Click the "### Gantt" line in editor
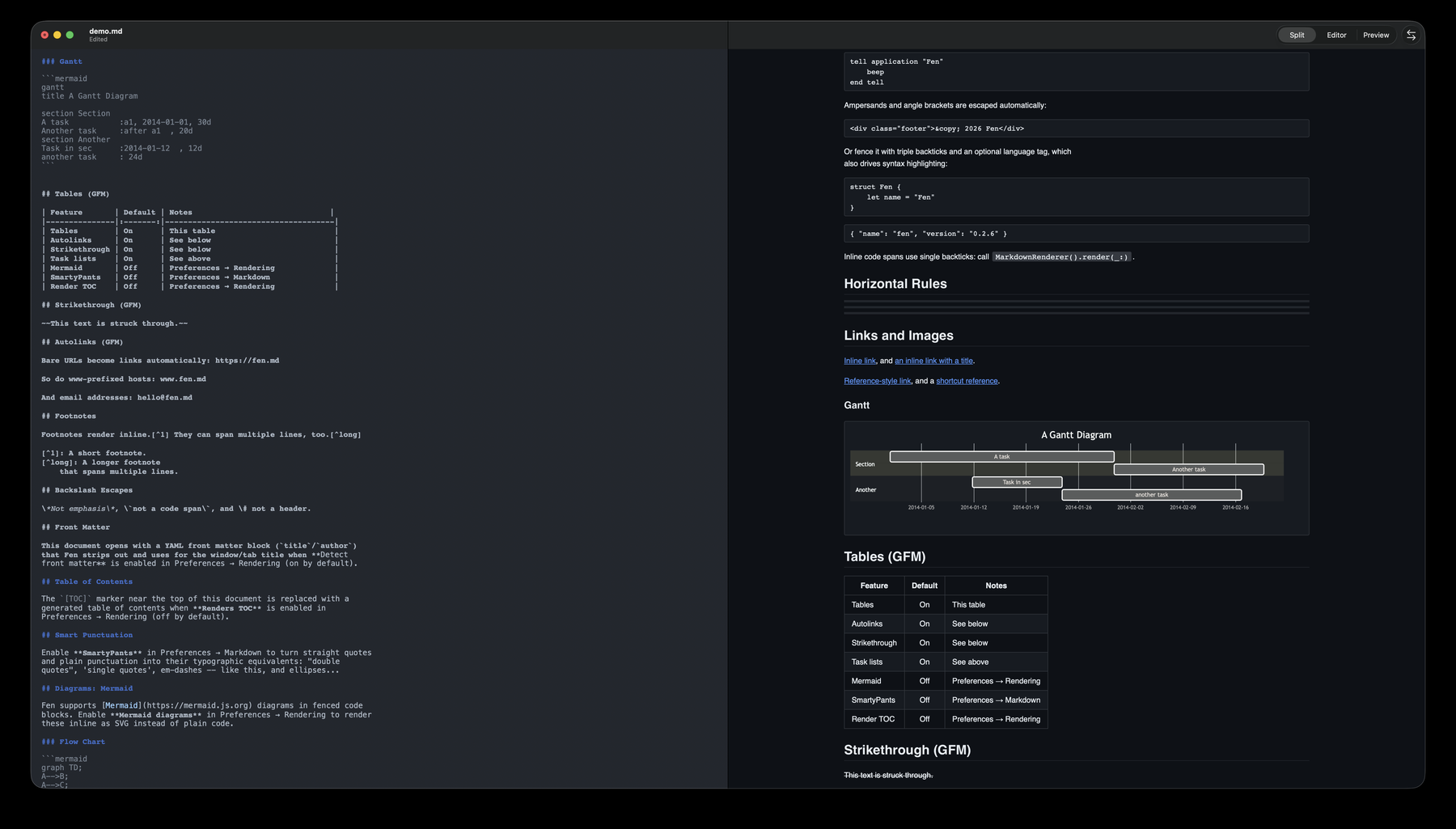The image size is (1456, 829). (61, 61)
